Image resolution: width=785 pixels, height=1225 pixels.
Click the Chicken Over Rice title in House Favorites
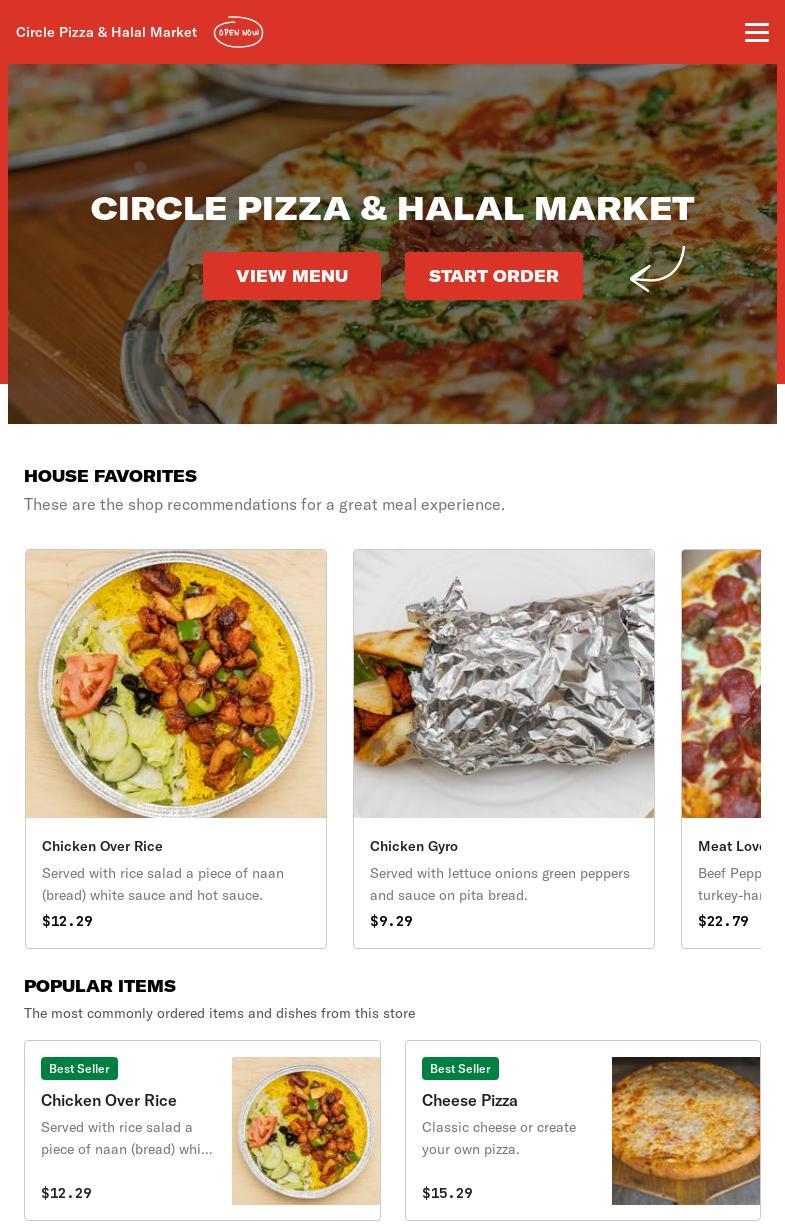(x=102, y=846)
